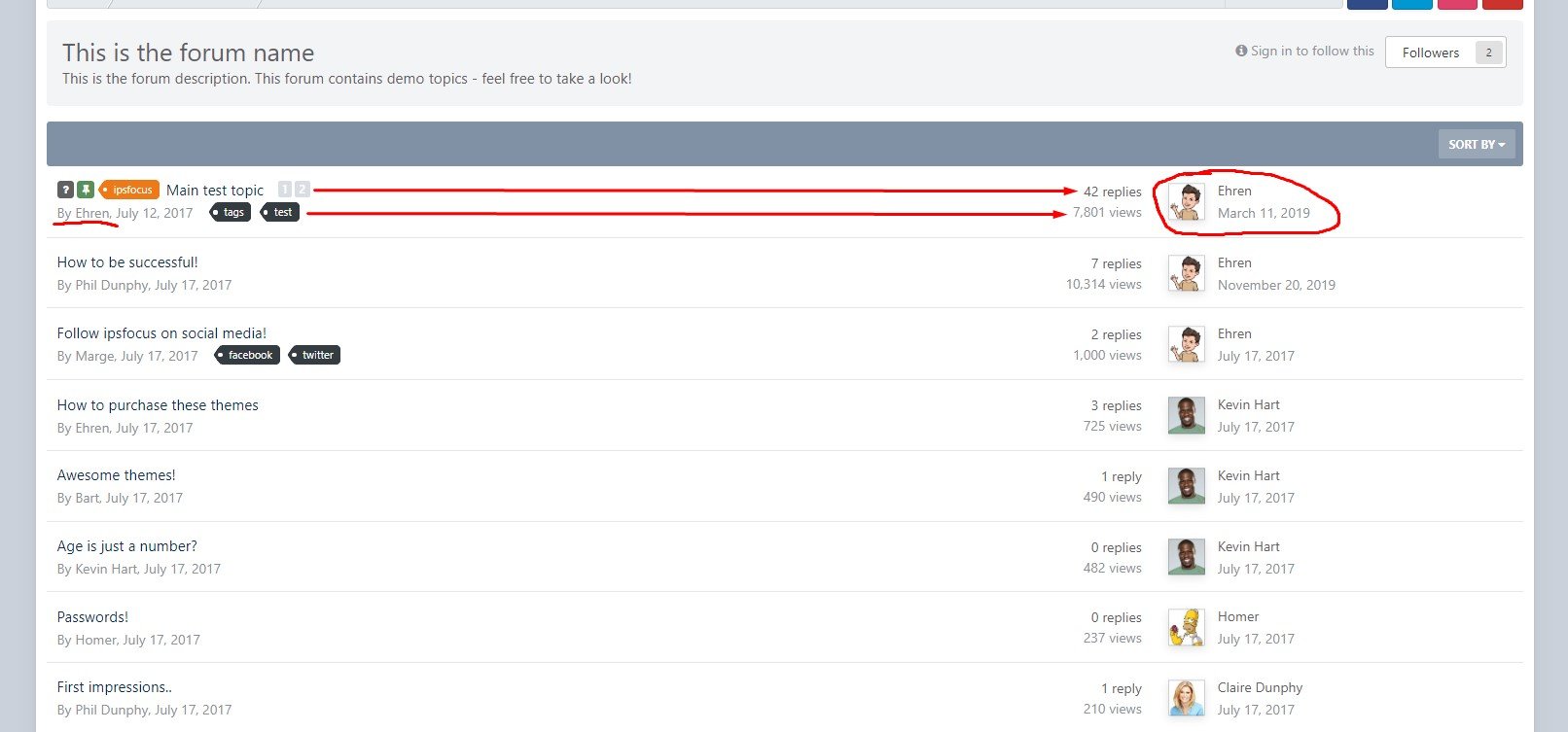Click the follower count badge showing 2
1568x732 pixels.
point(1488,52)
